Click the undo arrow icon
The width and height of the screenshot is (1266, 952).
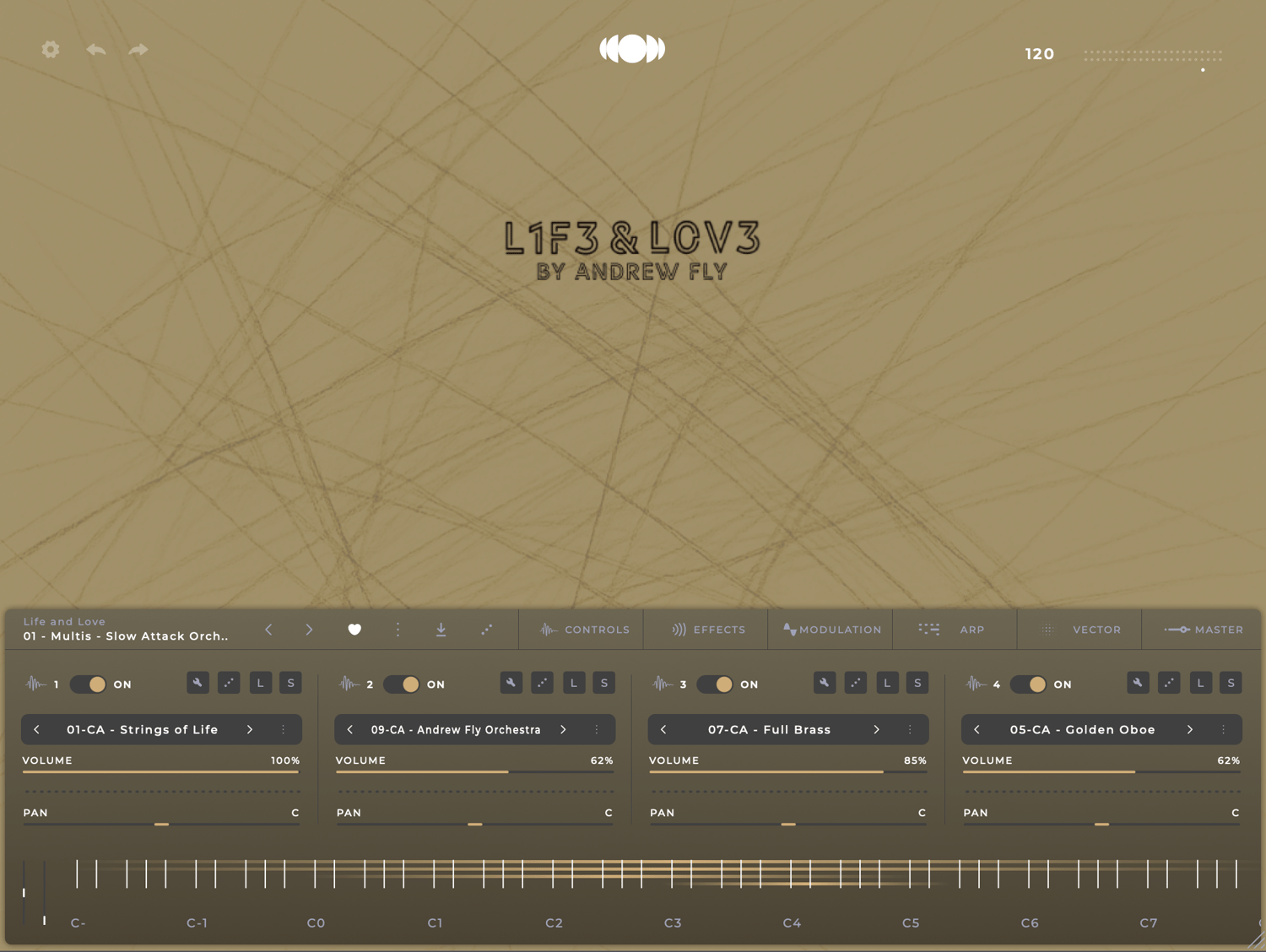pos(96,50)
